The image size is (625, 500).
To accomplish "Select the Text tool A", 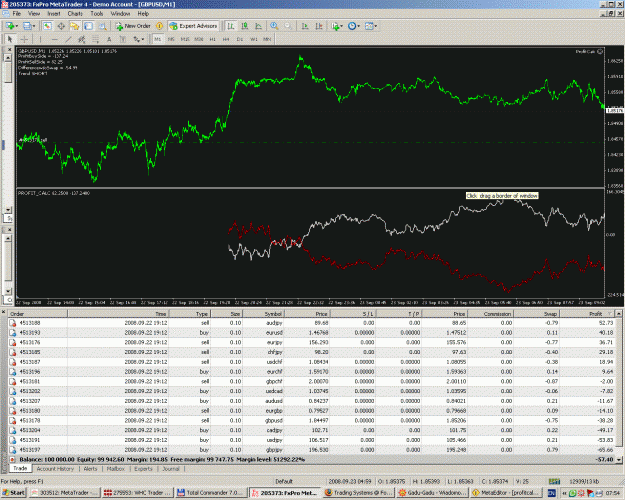I will pos(109,39).
